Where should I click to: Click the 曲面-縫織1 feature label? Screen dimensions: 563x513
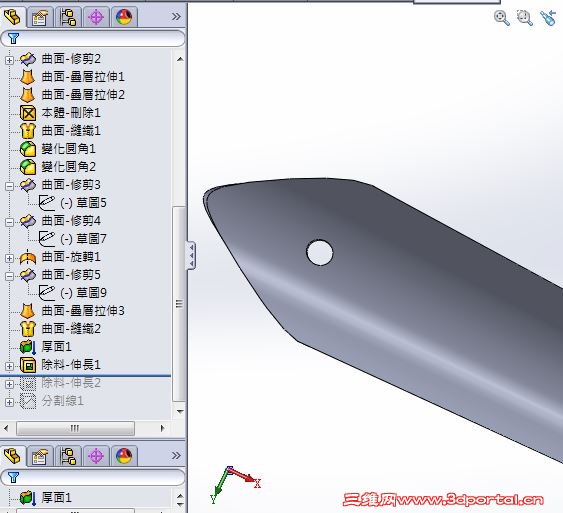coord(71,131)
